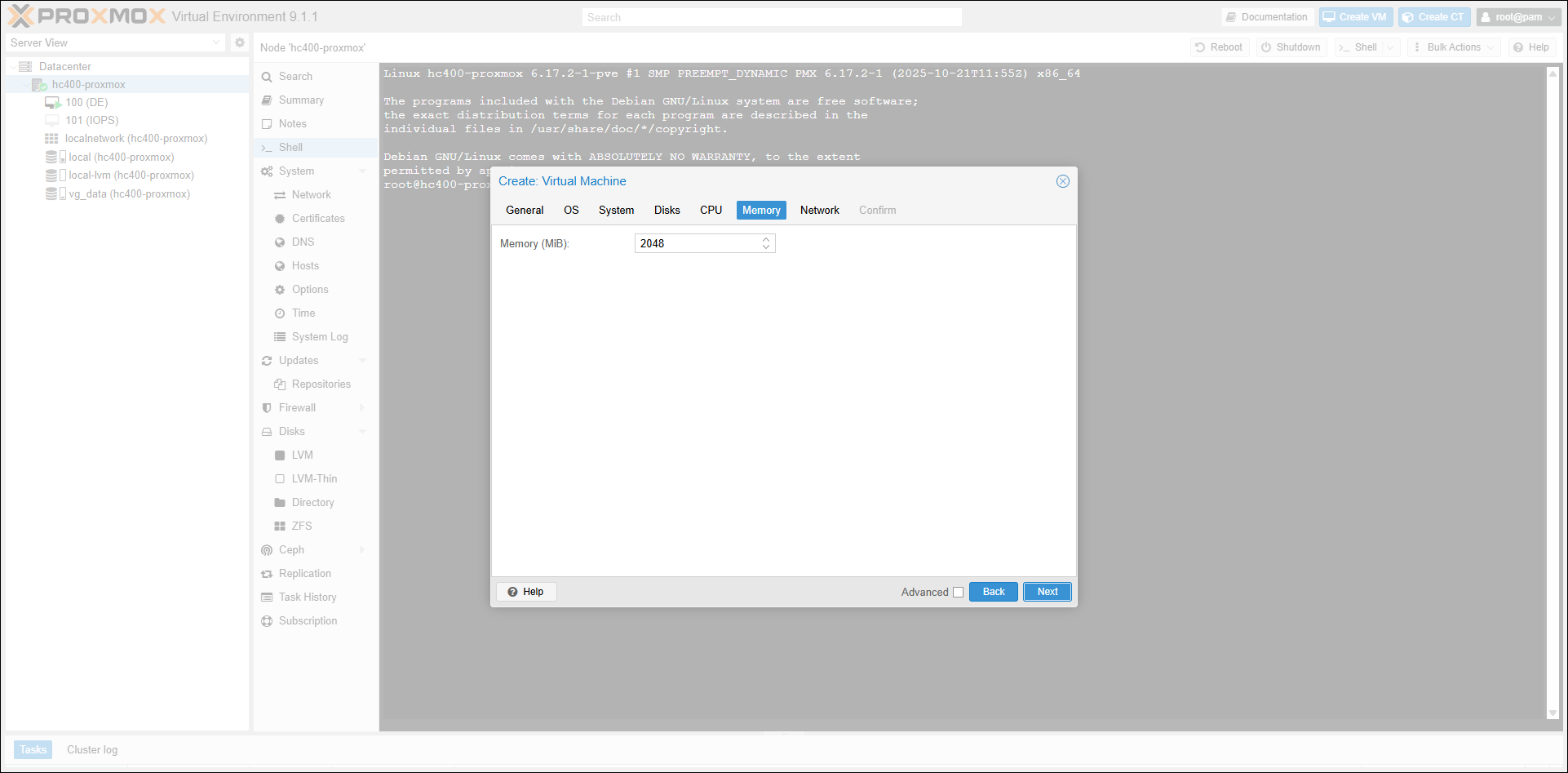Click the VM 100 (DE) monitor icon
The image size is (1568, 773).
52,103
